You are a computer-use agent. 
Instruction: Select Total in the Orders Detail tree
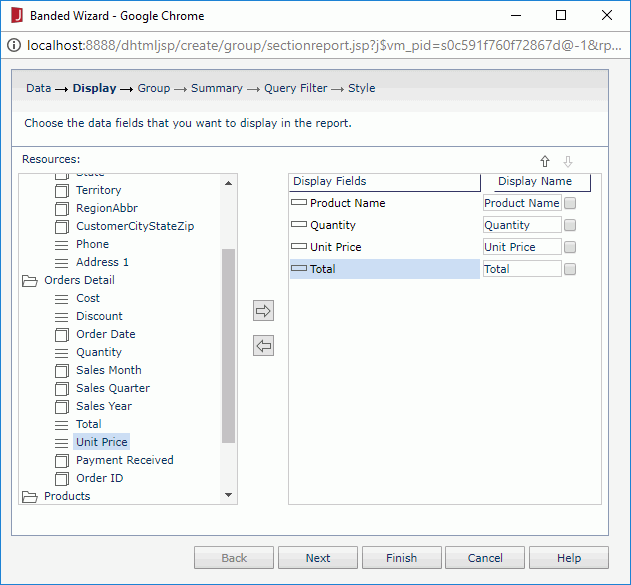(89, 424)
